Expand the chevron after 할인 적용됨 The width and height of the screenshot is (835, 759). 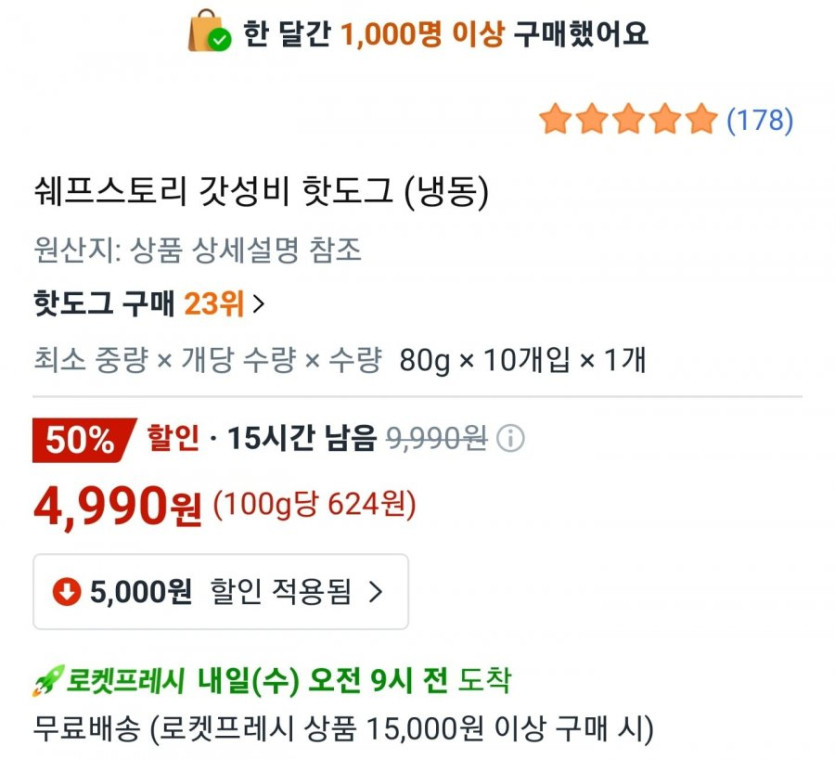point(376,592)
